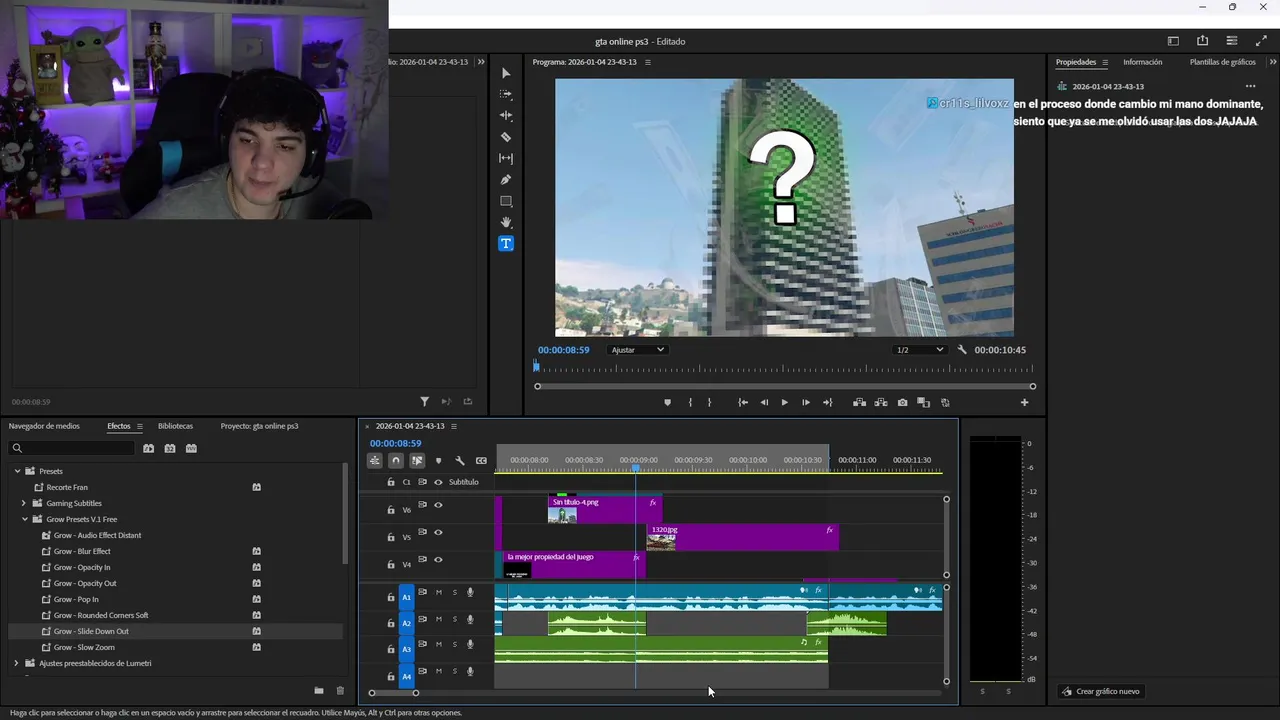Screen dimensions: 1280x720
Task: Click Crear gráfico nuevo button
Action: coord(1100,691)
